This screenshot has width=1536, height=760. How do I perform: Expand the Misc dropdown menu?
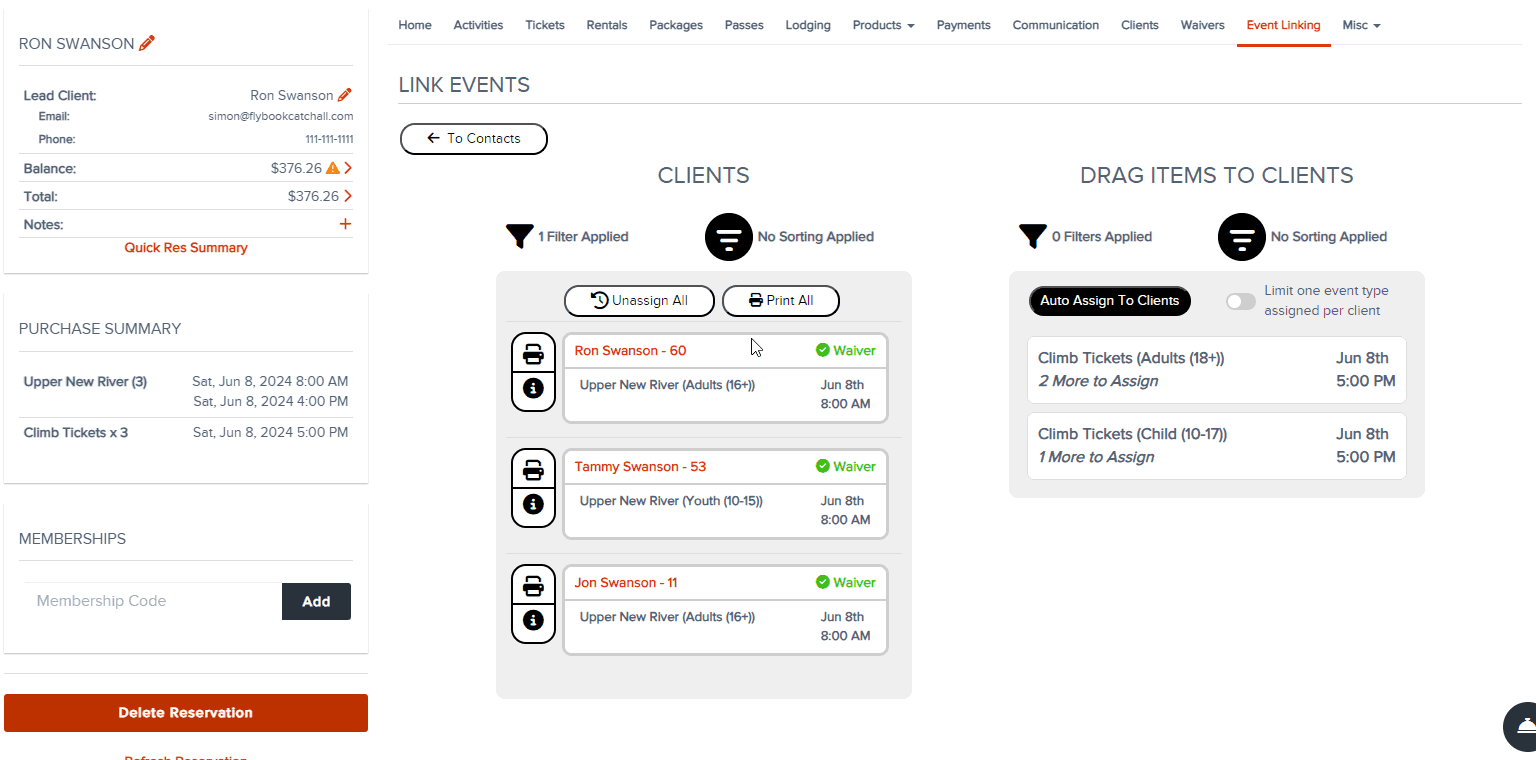click(x=1361, y=25)
